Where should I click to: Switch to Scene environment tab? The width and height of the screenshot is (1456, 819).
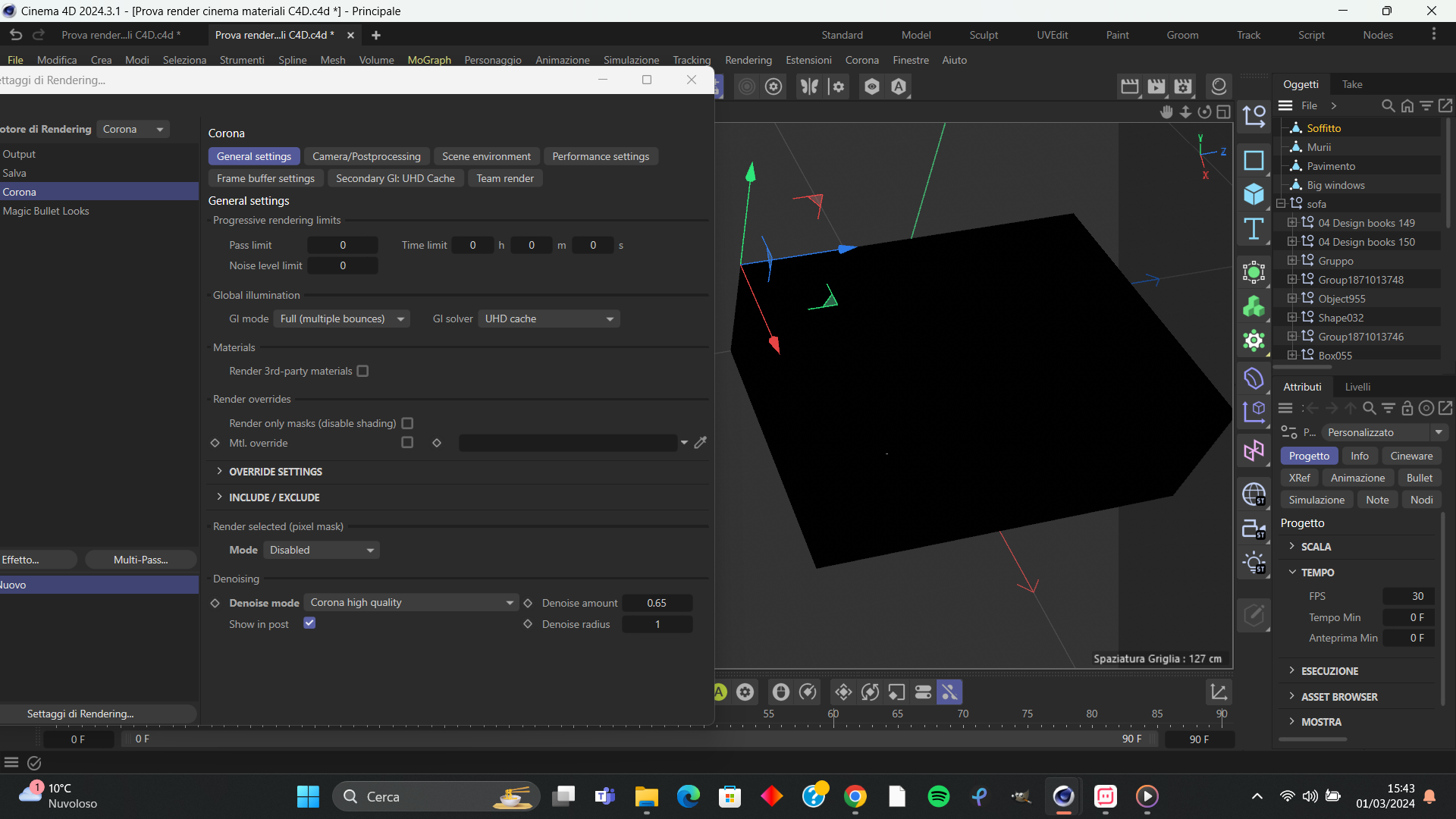(x=486, y=156)
